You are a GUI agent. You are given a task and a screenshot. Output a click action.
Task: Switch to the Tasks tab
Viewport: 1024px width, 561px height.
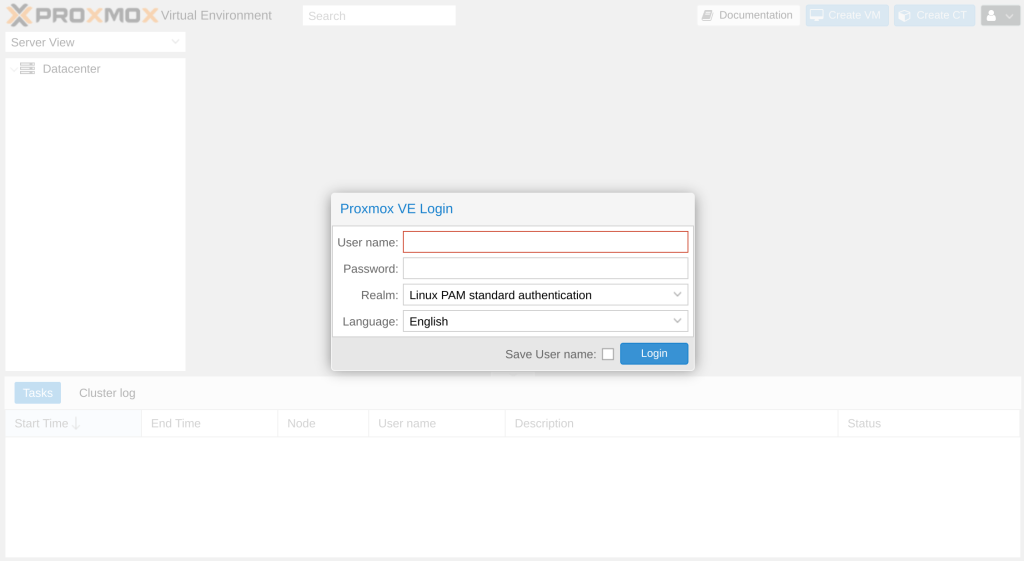(38, 393)
